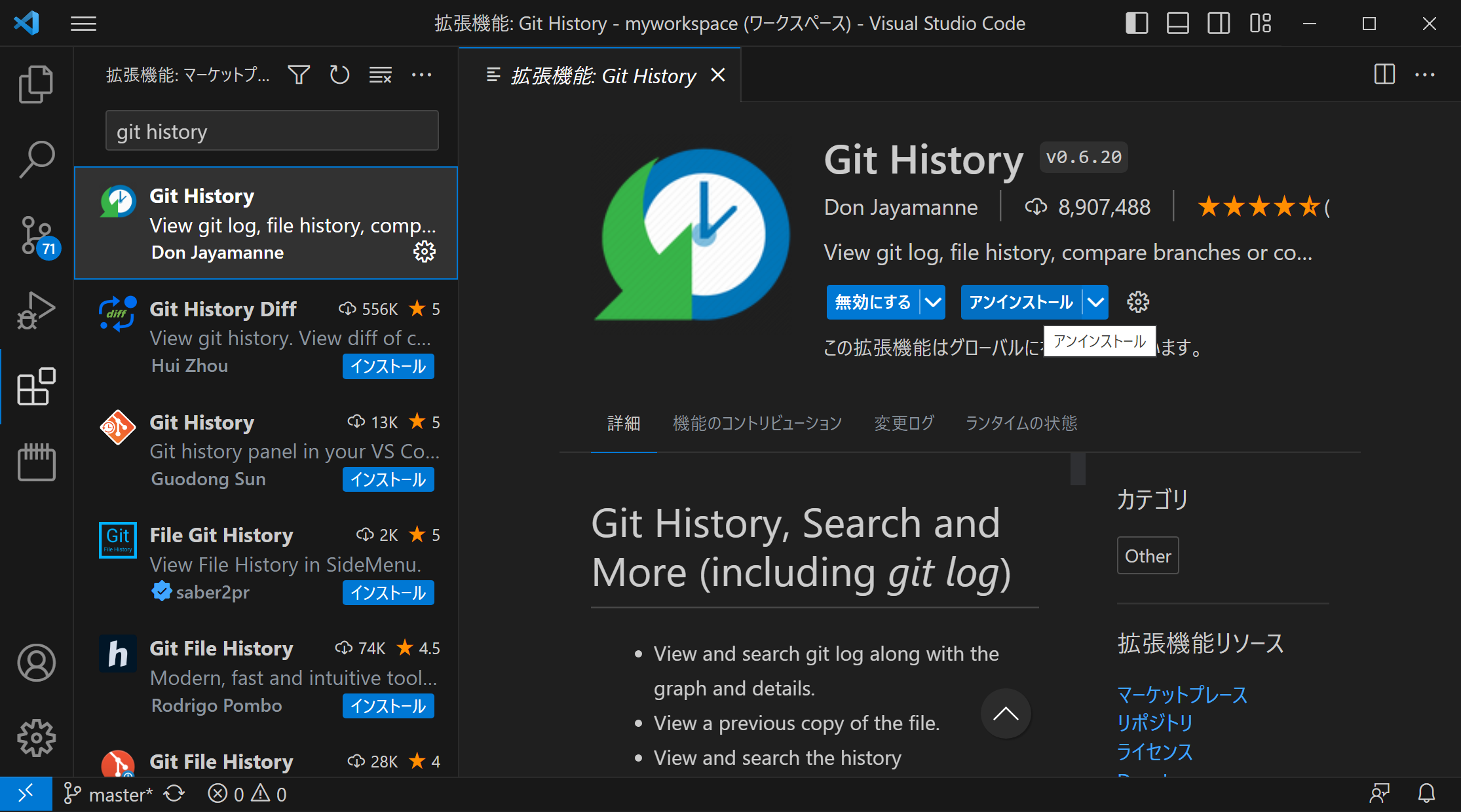Screen dimensions: 1461x812
Task: Open manage gear on Git History list item
Action: 425,251
